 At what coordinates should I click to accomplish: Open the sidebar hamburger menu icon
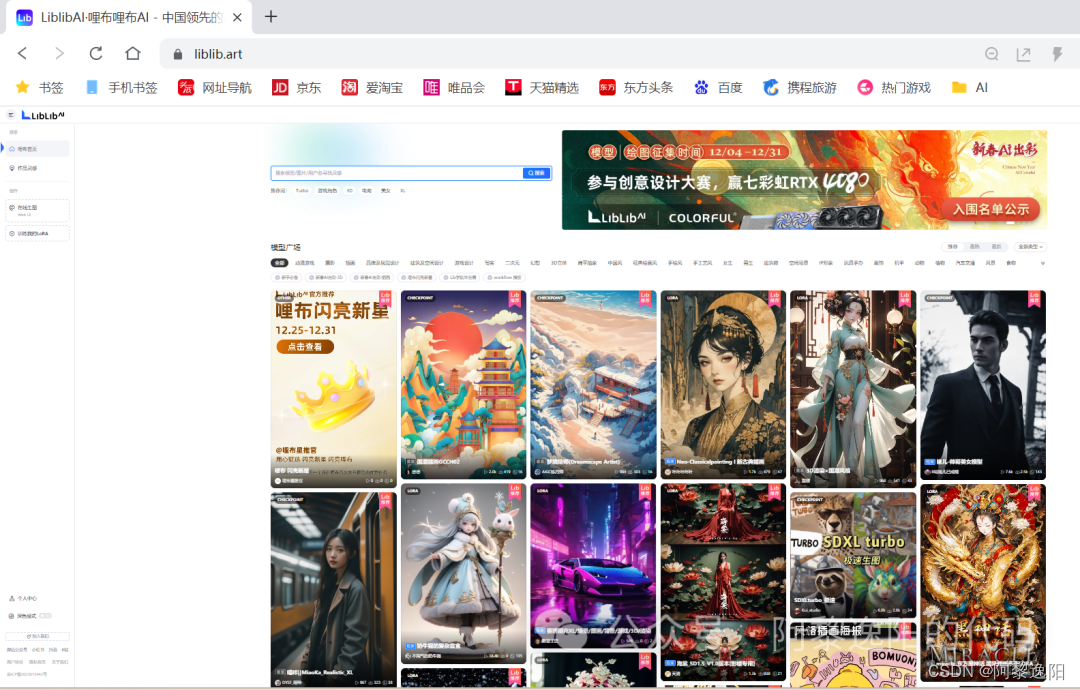11,114
